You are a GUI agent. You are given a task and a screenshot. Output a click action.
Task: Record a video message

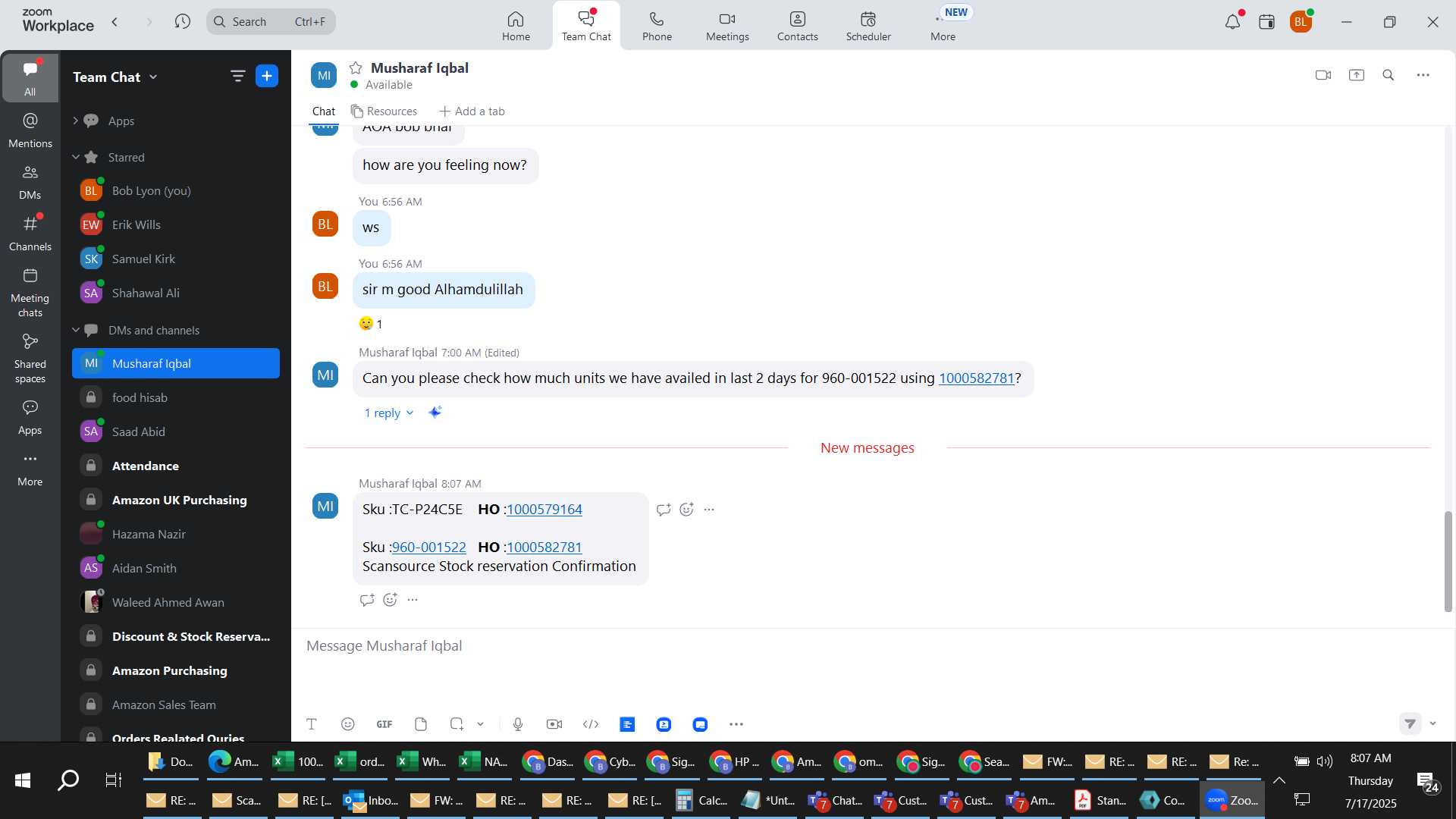tap(554, 724)
